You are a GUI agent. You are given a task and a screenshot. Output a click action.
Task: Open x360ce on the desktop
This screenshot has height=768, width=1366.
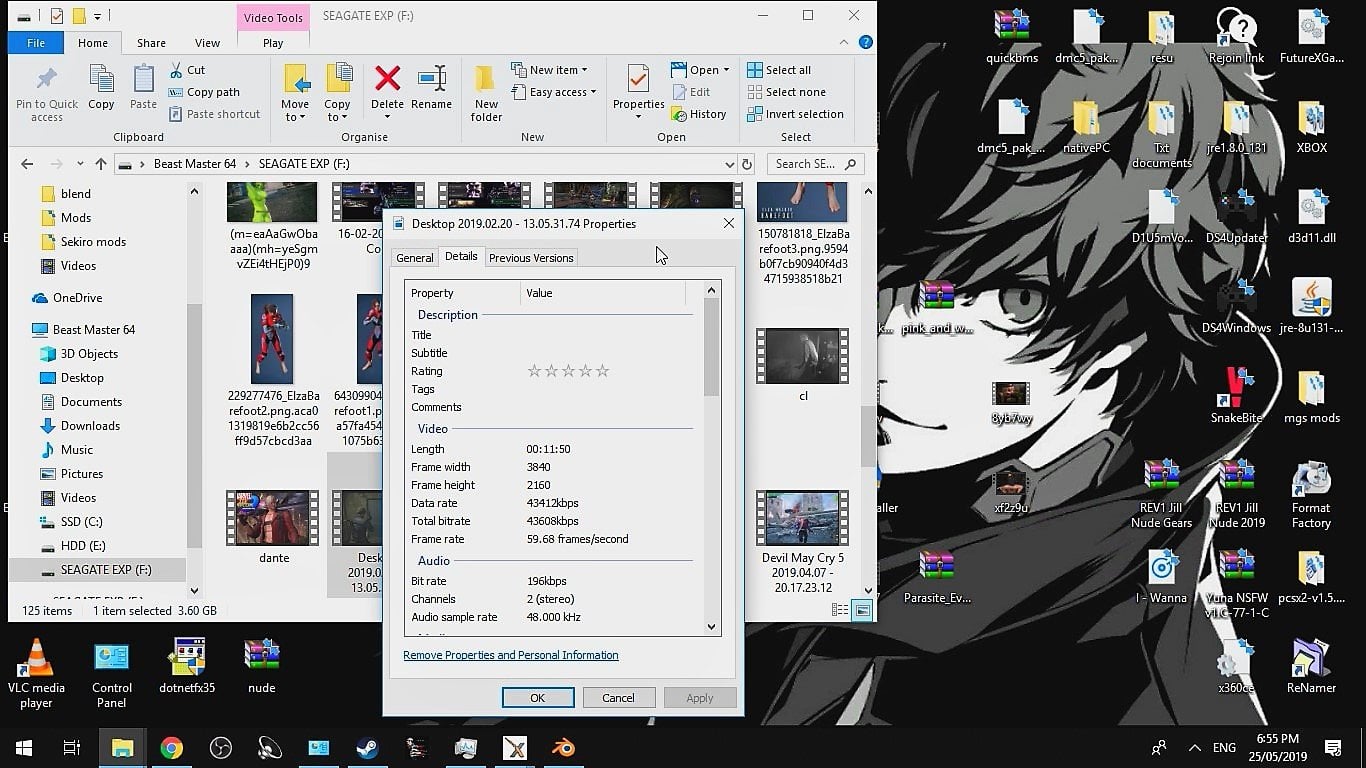[1236, 667]
